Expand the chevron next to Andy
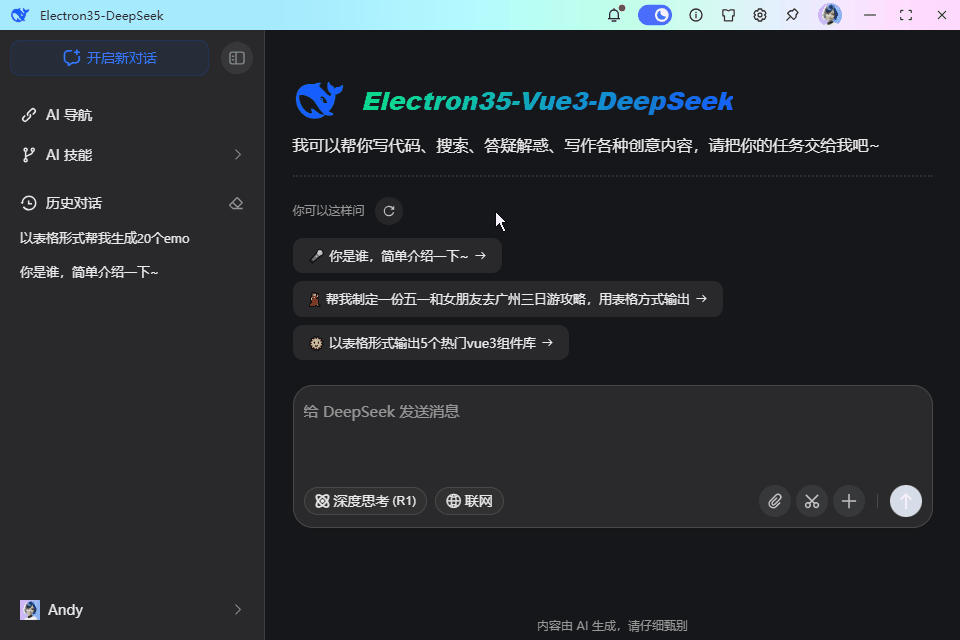 click(x=238, y=610)
